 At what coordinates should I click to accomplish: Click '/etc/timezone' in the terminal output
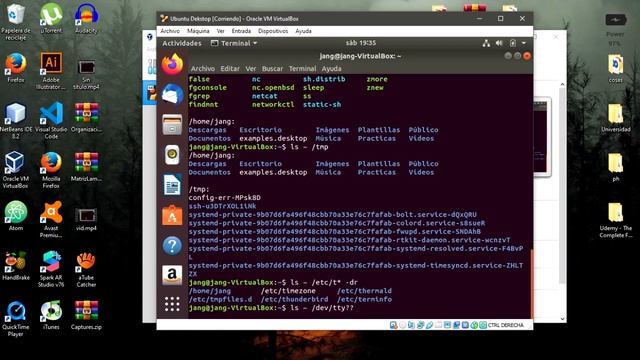click(288, 291)
